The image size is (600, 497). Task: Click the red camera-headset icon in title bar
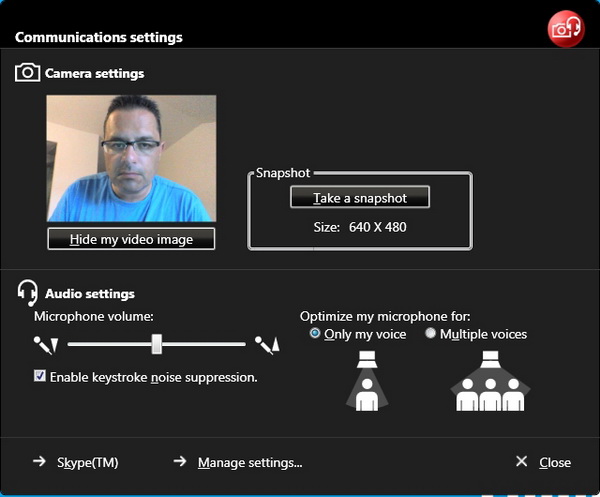pos(566,29)
